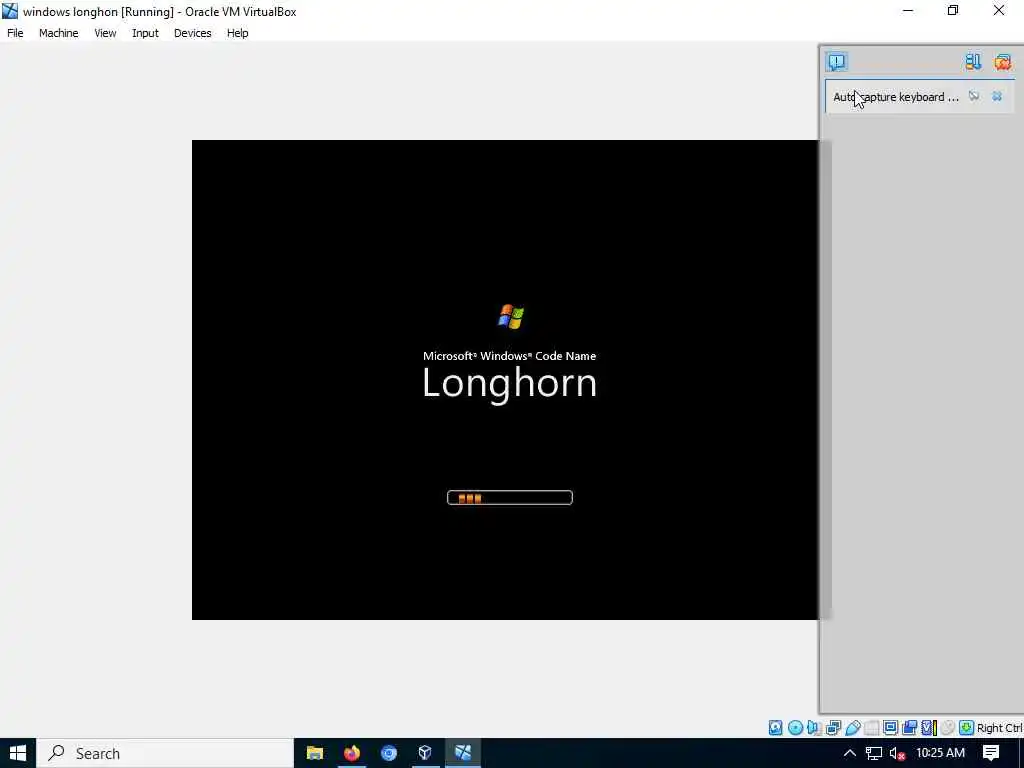
Task: Open the Help menu
Action: click(x=238, y=33)
